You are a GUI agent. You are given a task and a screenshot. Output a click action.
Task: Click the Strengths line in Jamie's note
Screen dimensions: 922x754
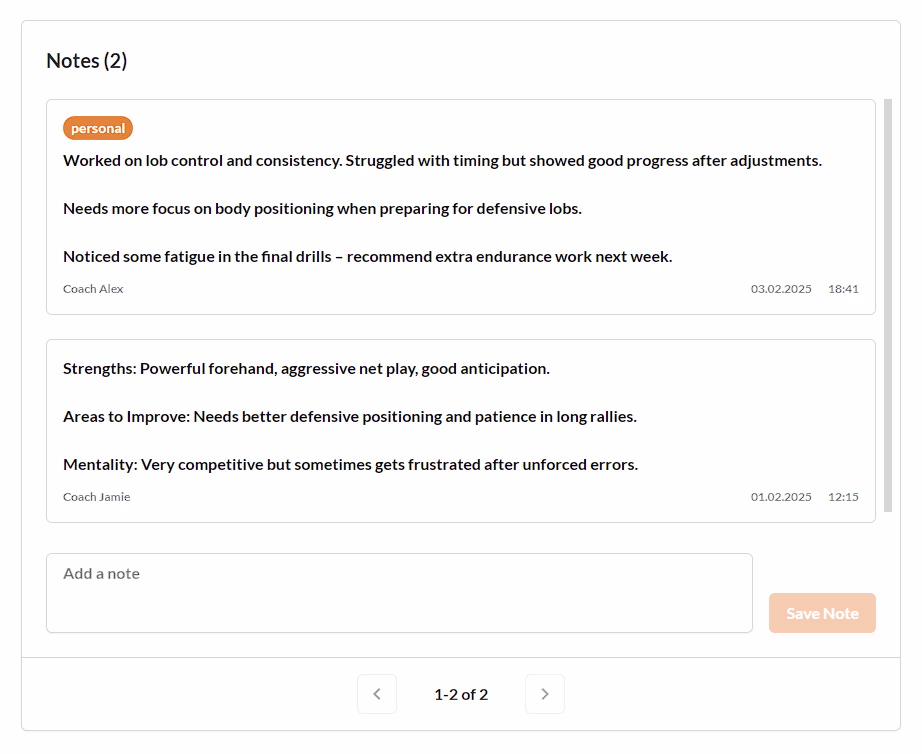tap(306, 368)
